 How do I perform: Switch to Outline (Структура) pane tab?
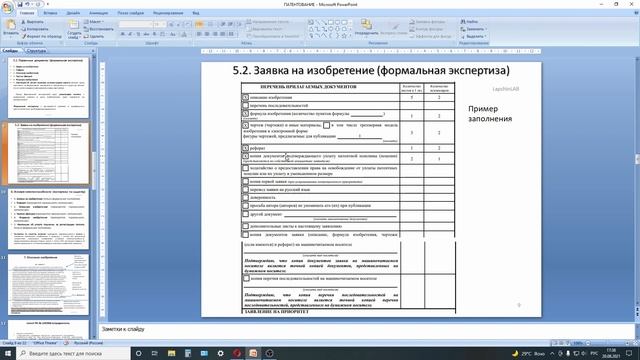pos(36,51)
